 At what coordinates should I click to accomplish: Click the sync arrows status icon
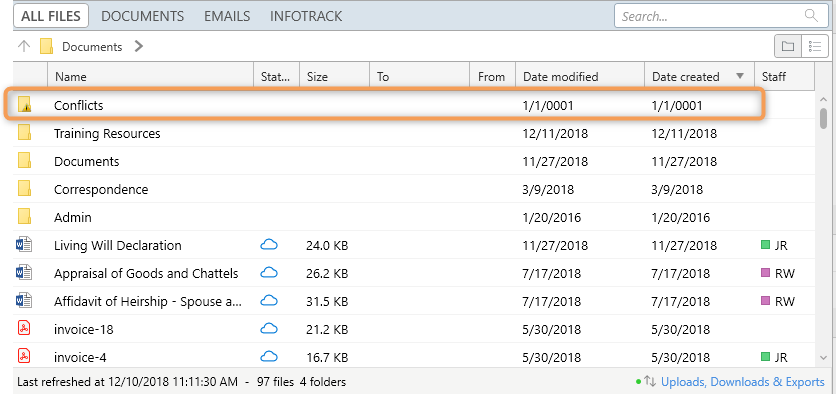(649, 381)
